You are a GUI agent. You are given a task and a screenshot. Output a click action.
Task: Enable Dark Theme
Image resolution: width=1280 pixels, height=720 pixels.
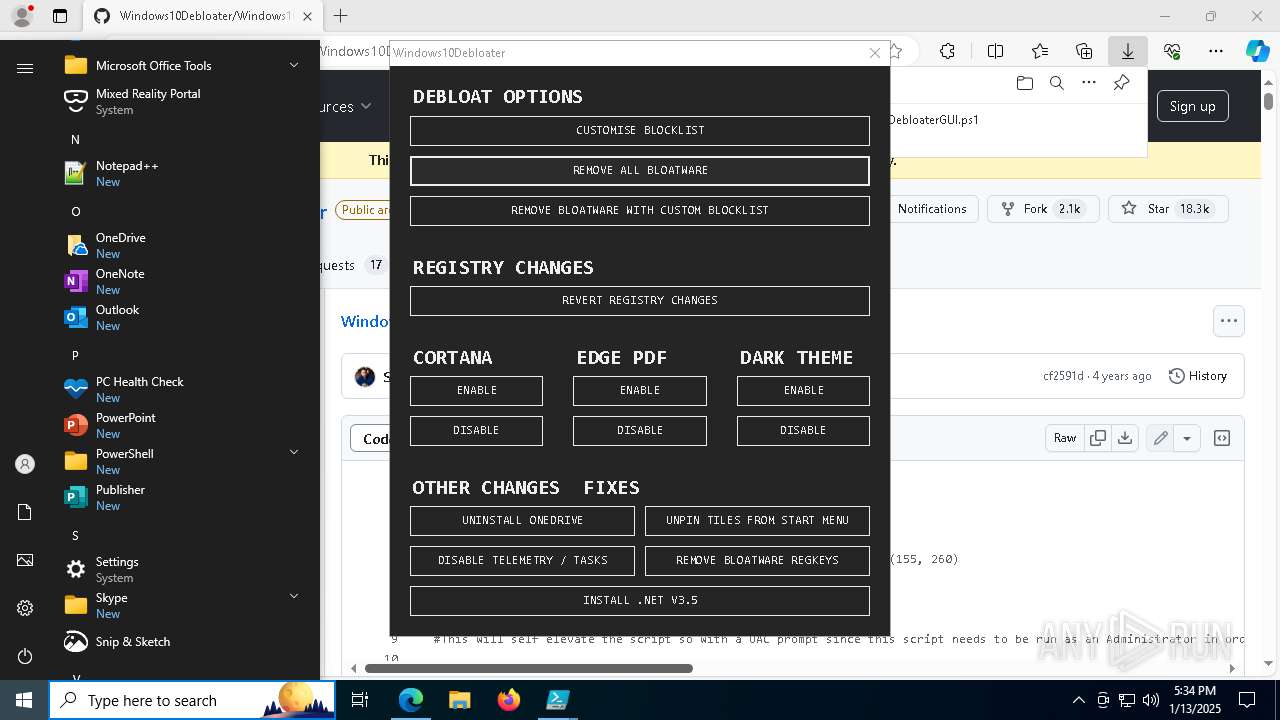coord(803,391)
